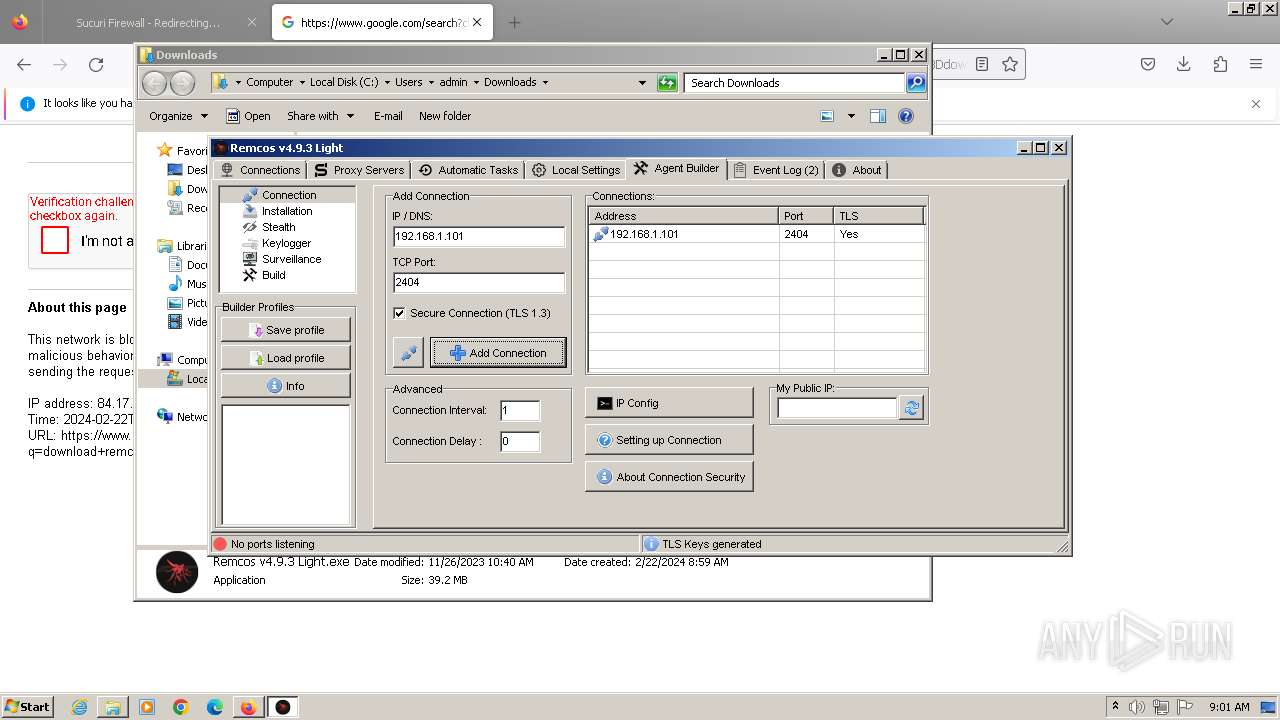Select Surveillance in the builder tree
Image resolution: width=1280 pixels, height=720 pixels.
click(291, 259)
